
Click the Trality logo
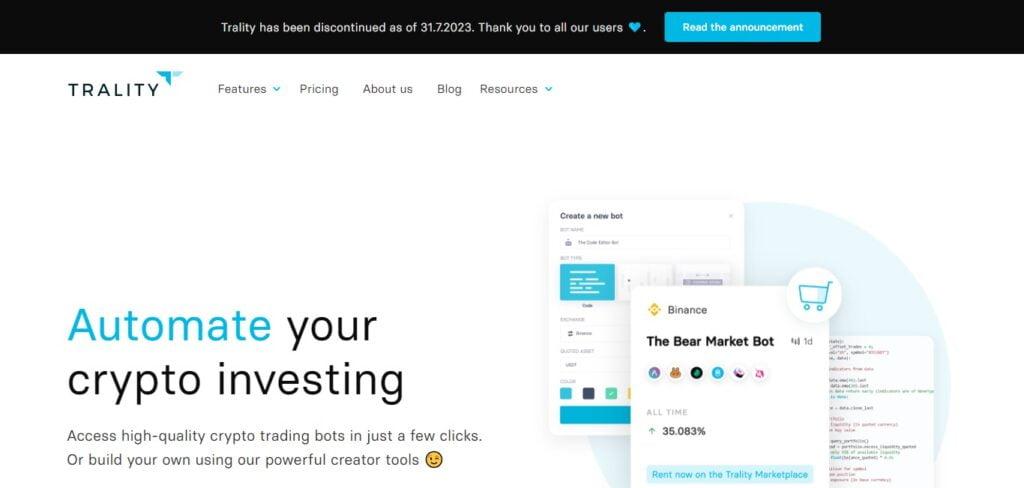125,84
